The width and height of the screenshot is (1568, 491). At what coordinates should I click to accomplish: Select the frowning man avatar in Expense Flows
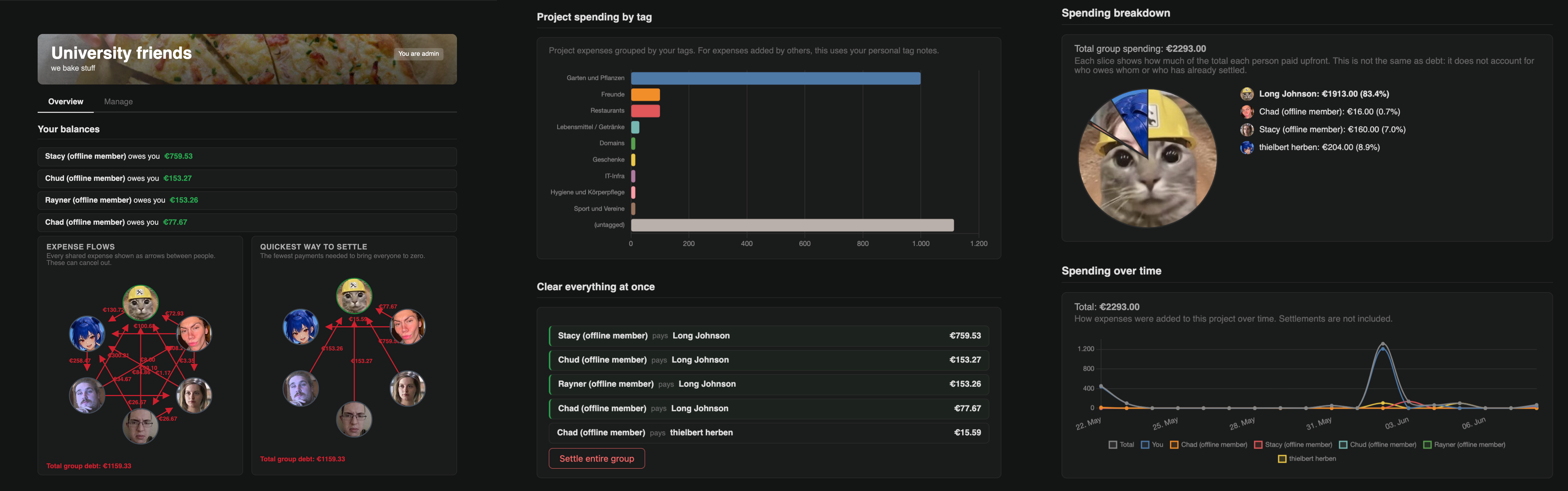point(194,333)
